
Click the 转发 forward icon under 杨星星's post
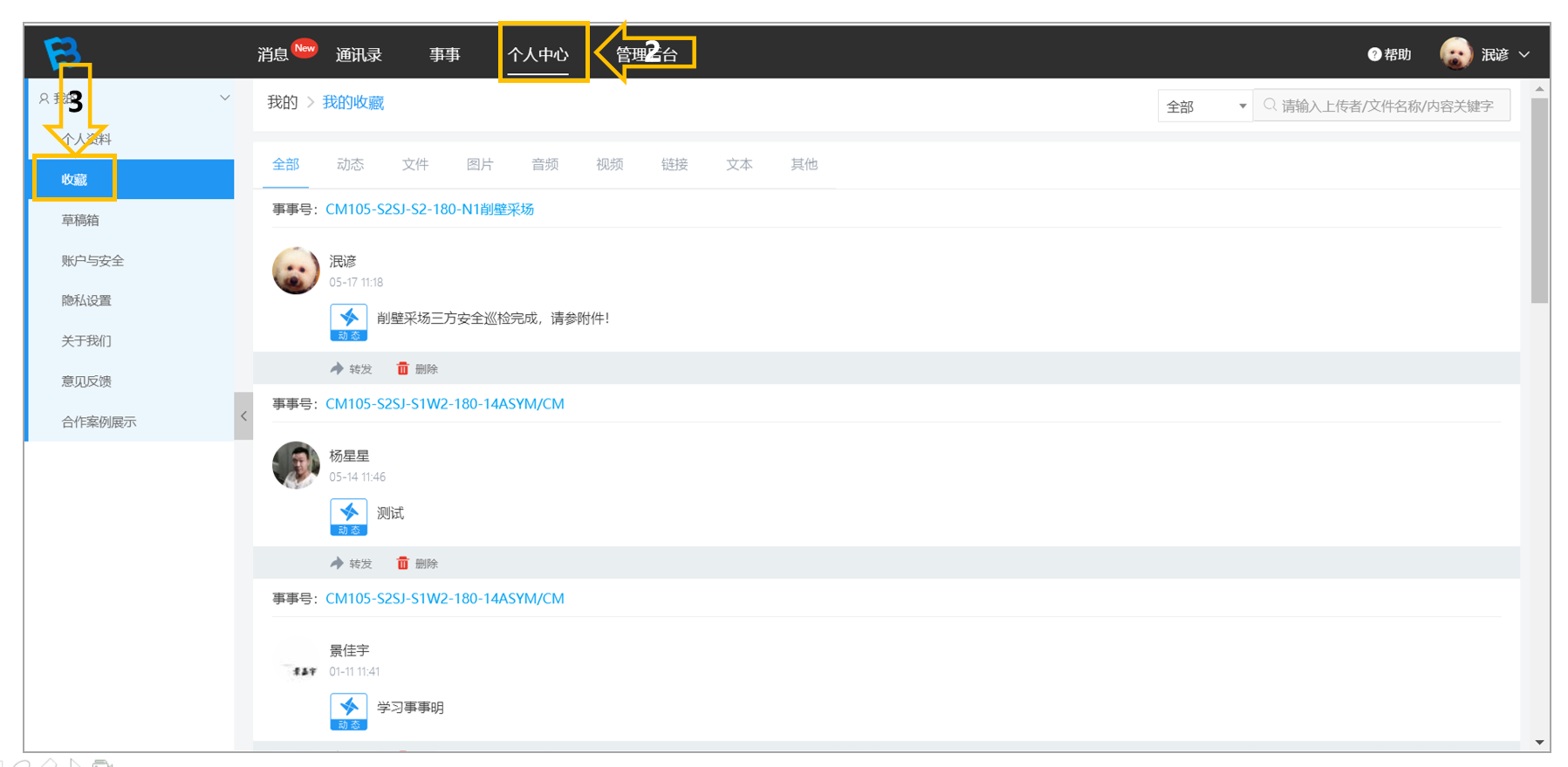point(337,563)
